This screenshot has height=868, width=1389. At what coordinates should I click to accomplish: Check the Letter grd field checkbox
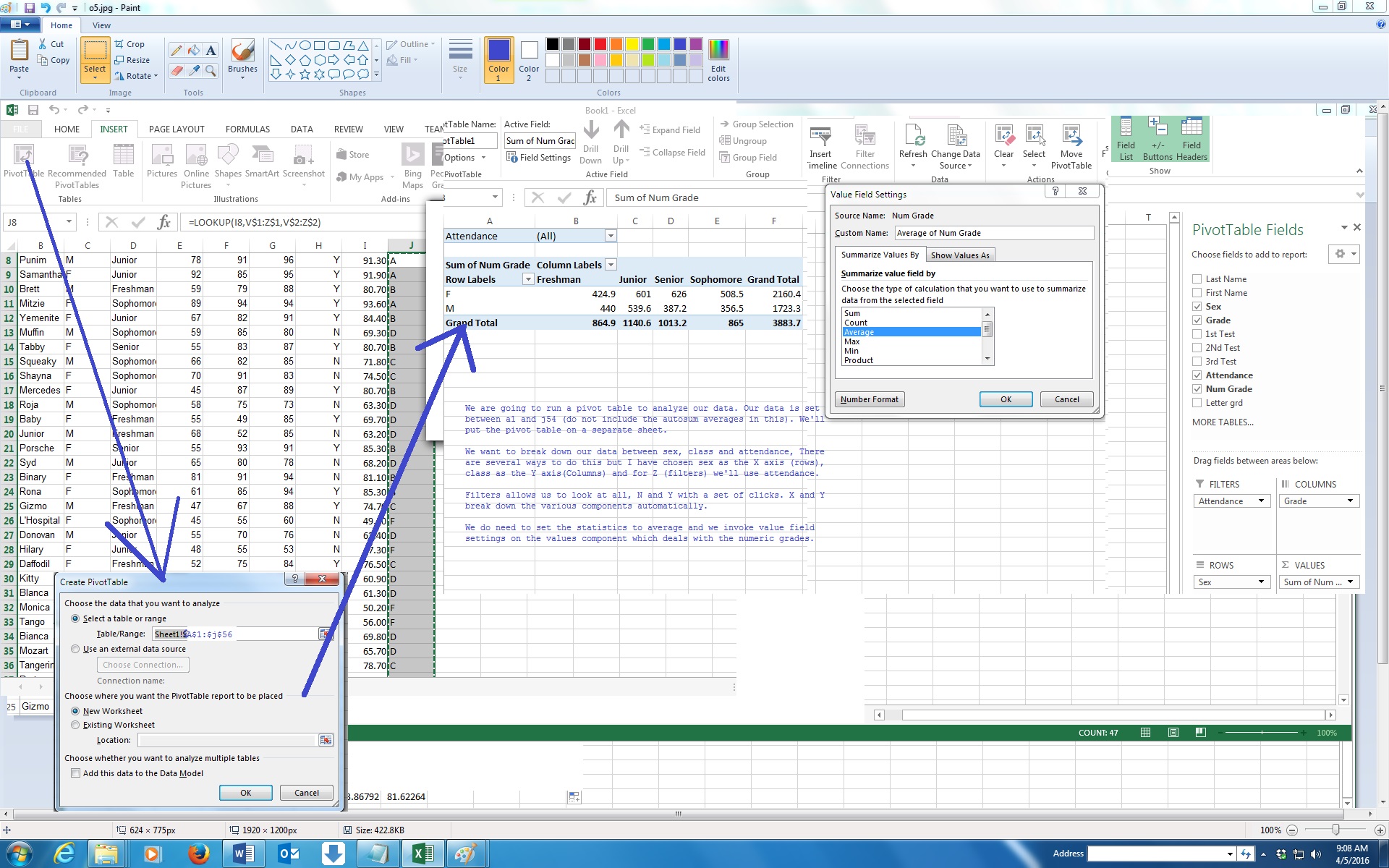pos(1197,403)
